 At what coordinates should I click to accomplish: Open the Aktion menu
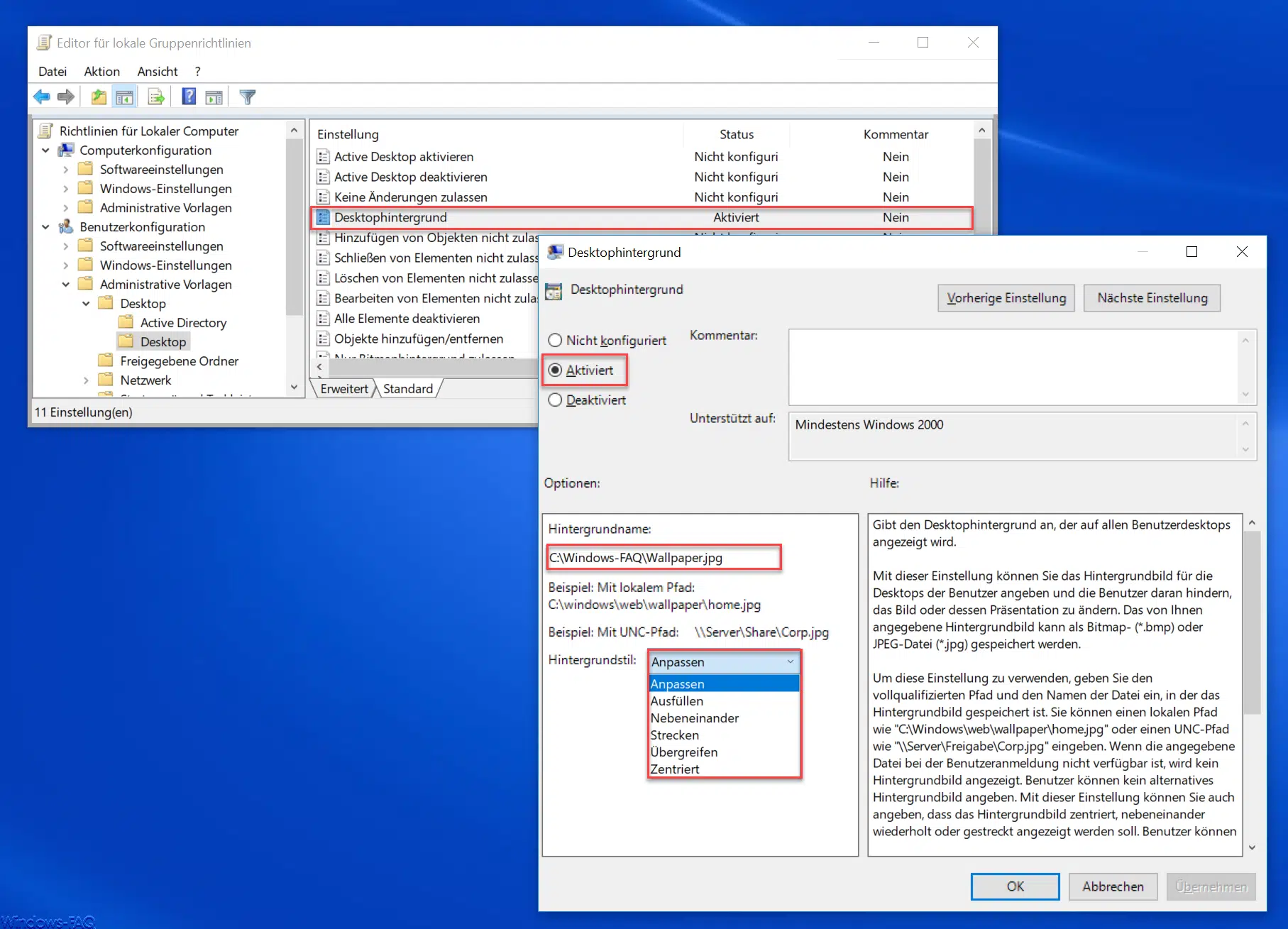click(102, 71)
